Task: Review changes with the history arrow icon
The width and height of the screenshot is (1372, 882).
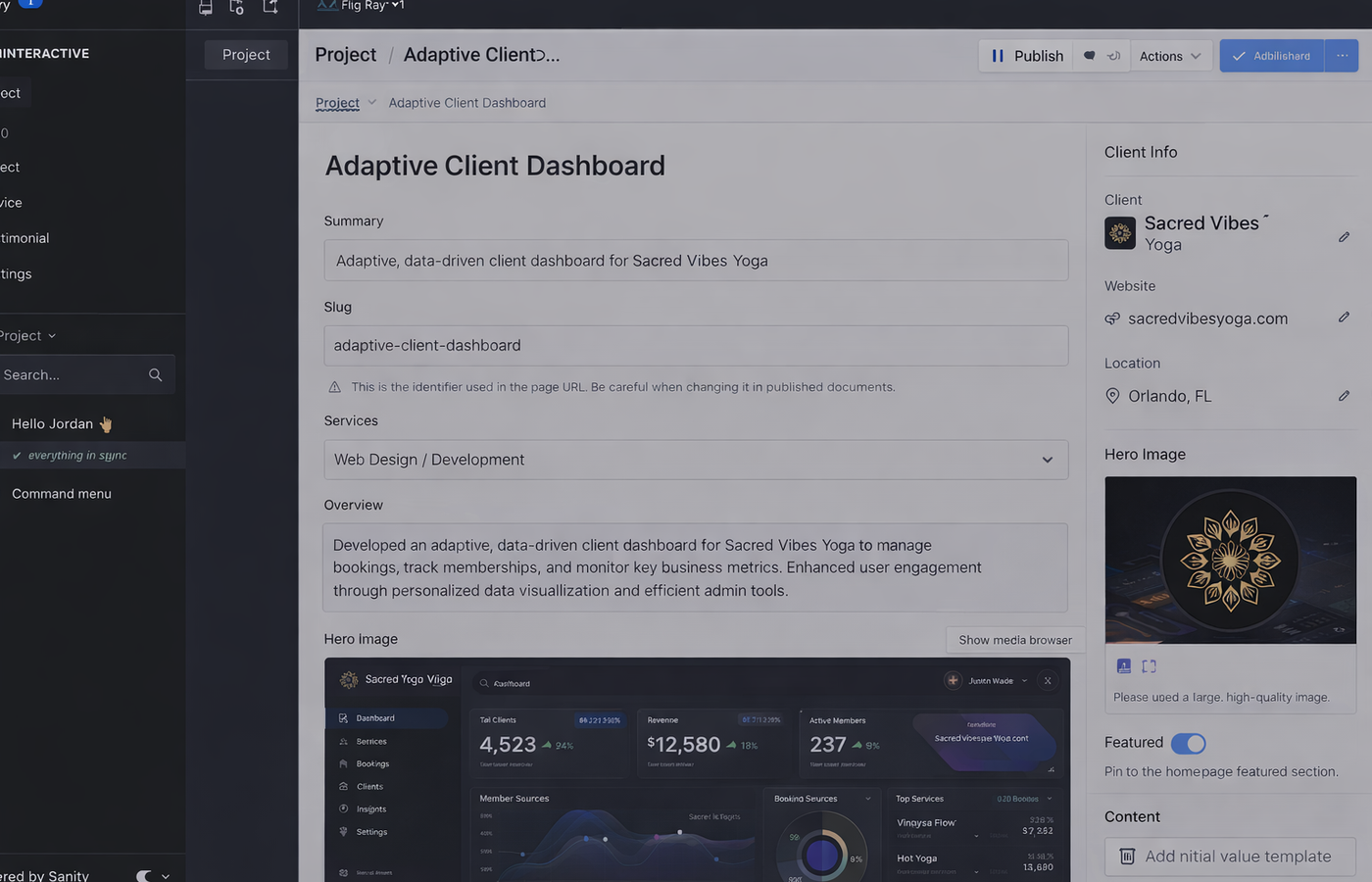Action: point(1114,56)
